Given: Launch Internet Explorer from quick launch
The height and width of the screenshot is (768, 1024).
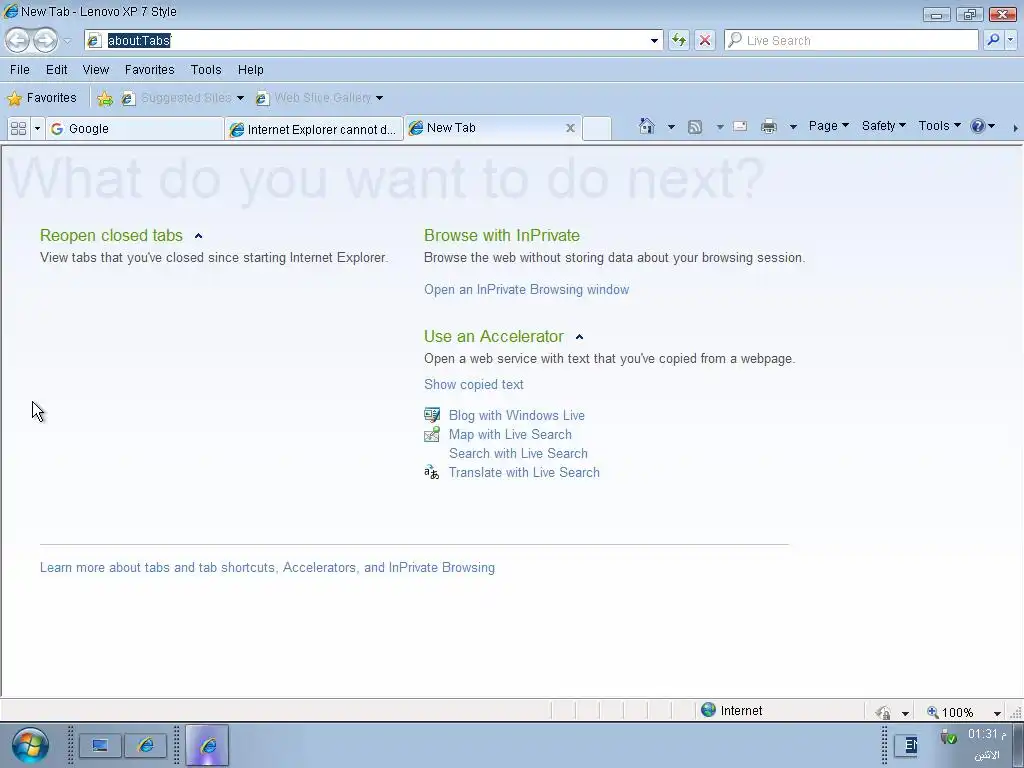Looking at the screenshot, I should (146, 746).
